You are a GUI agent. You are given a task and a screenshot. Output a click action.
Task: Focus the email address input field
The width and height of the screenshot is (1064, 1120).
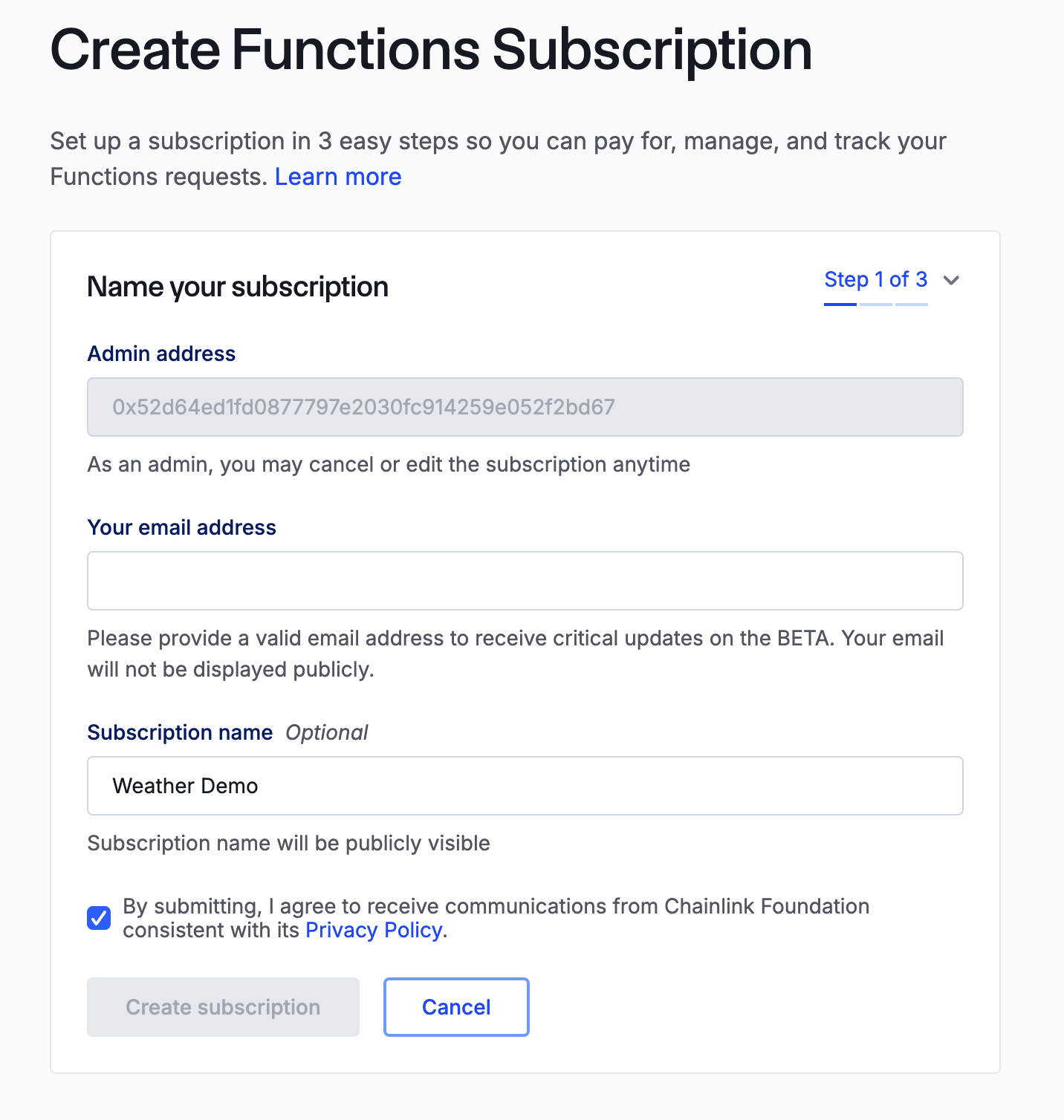(x=525, y=581)
